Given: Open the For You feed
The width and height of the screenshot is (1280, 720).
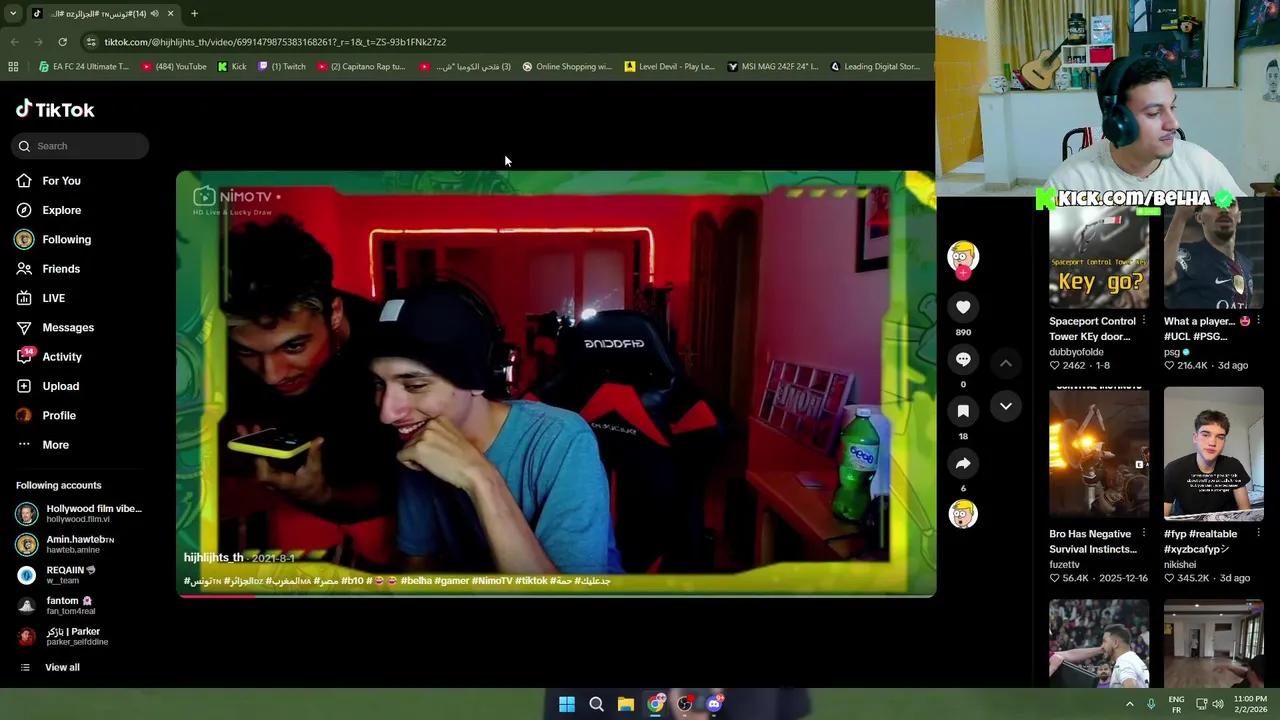Looking at the screenshot, I should [x=61, y=181].
